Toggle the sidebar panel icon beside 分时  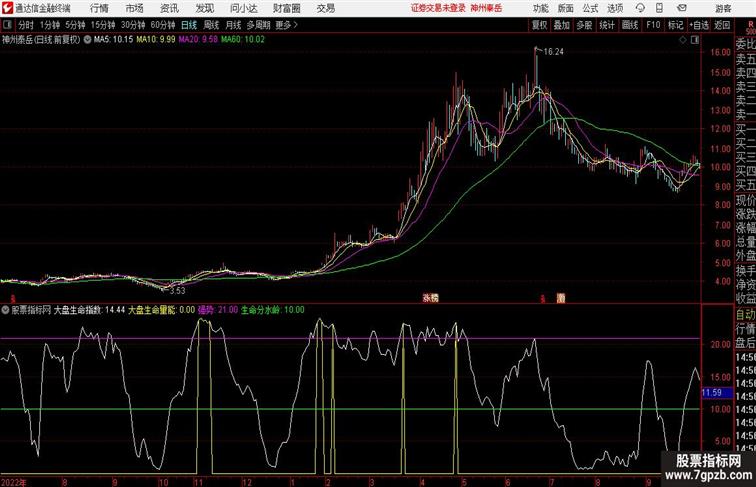(7, 25)
